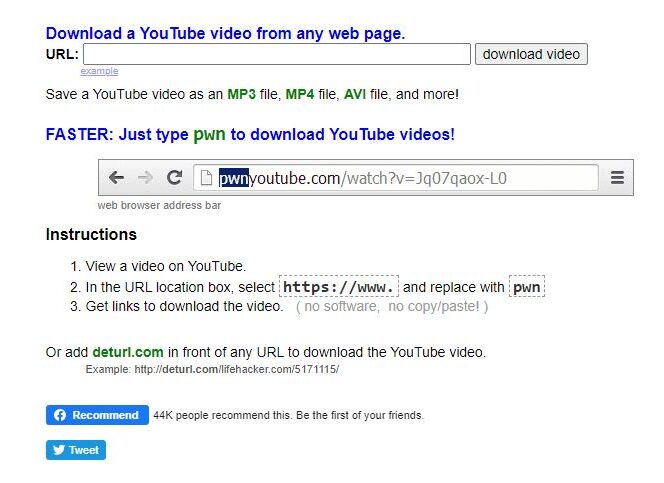
Task: Click the deturl.com green link text
Action: click(128, 352)
